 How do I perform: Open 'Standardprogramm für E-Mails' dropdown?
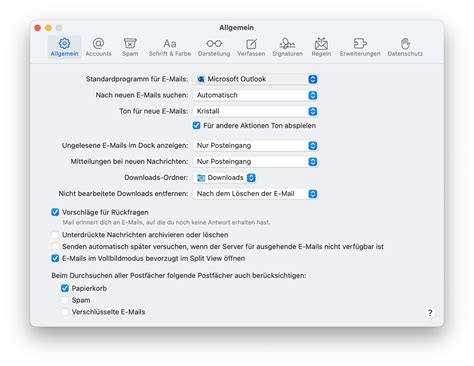[x=255, y=79]
